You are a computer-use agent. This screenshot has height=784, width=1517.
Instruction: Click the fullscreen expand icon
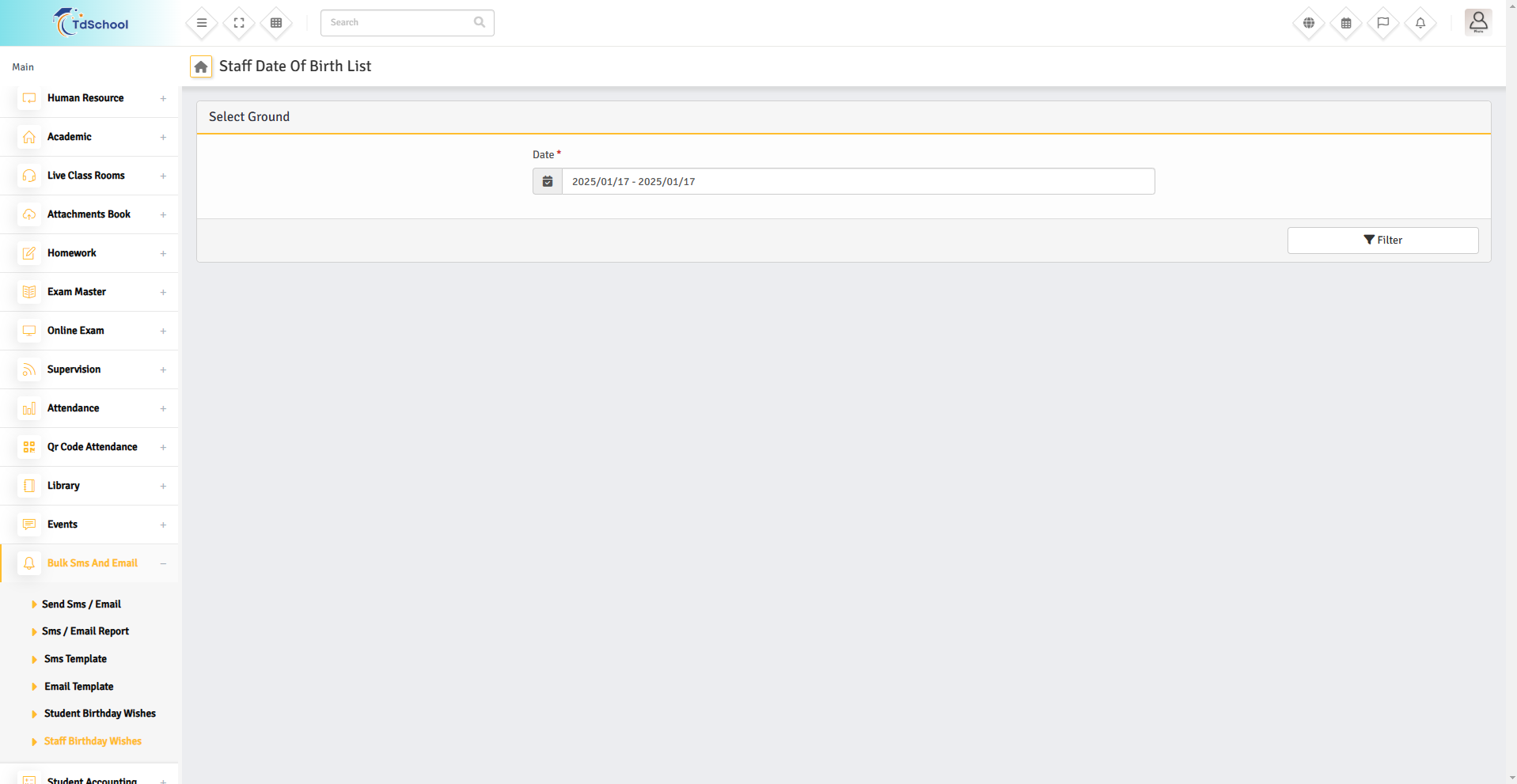(x=239, y=23)
